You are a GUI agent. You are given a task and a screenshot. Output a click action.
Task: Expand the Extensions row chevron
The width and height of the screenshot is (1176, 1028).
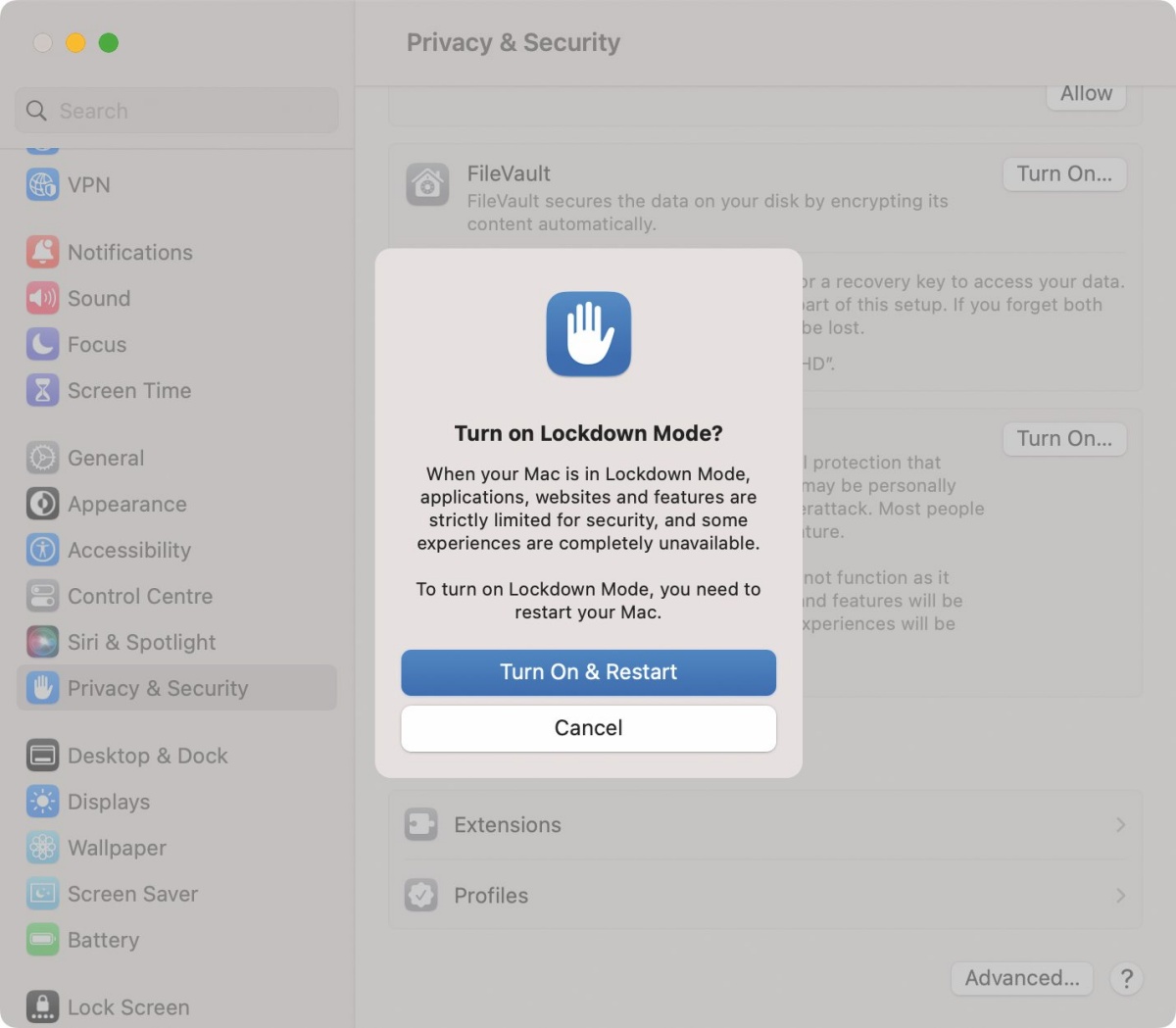[x=1120, y=825]
